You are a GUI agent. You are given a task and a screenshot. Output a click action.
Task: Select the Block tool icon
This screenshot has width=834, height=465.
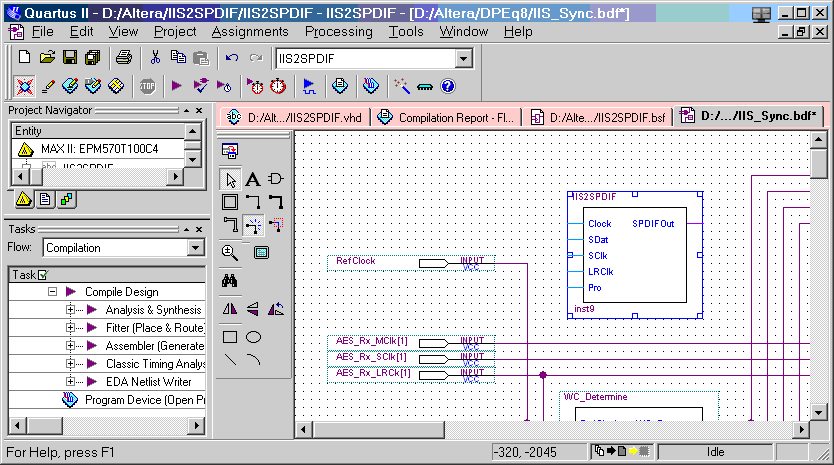(230, 202)
